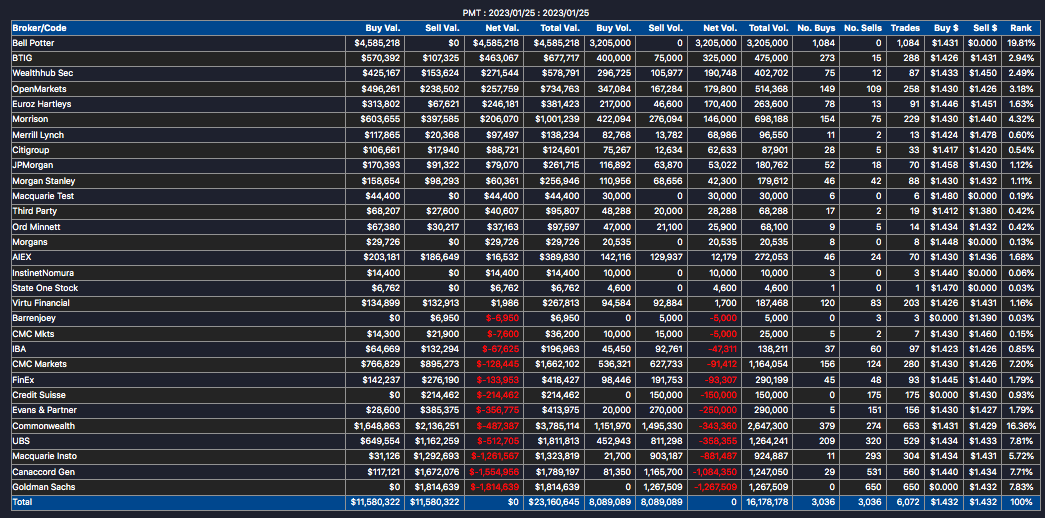
Task: Click the Sell $ column header
Action: (x=985, y=28)
